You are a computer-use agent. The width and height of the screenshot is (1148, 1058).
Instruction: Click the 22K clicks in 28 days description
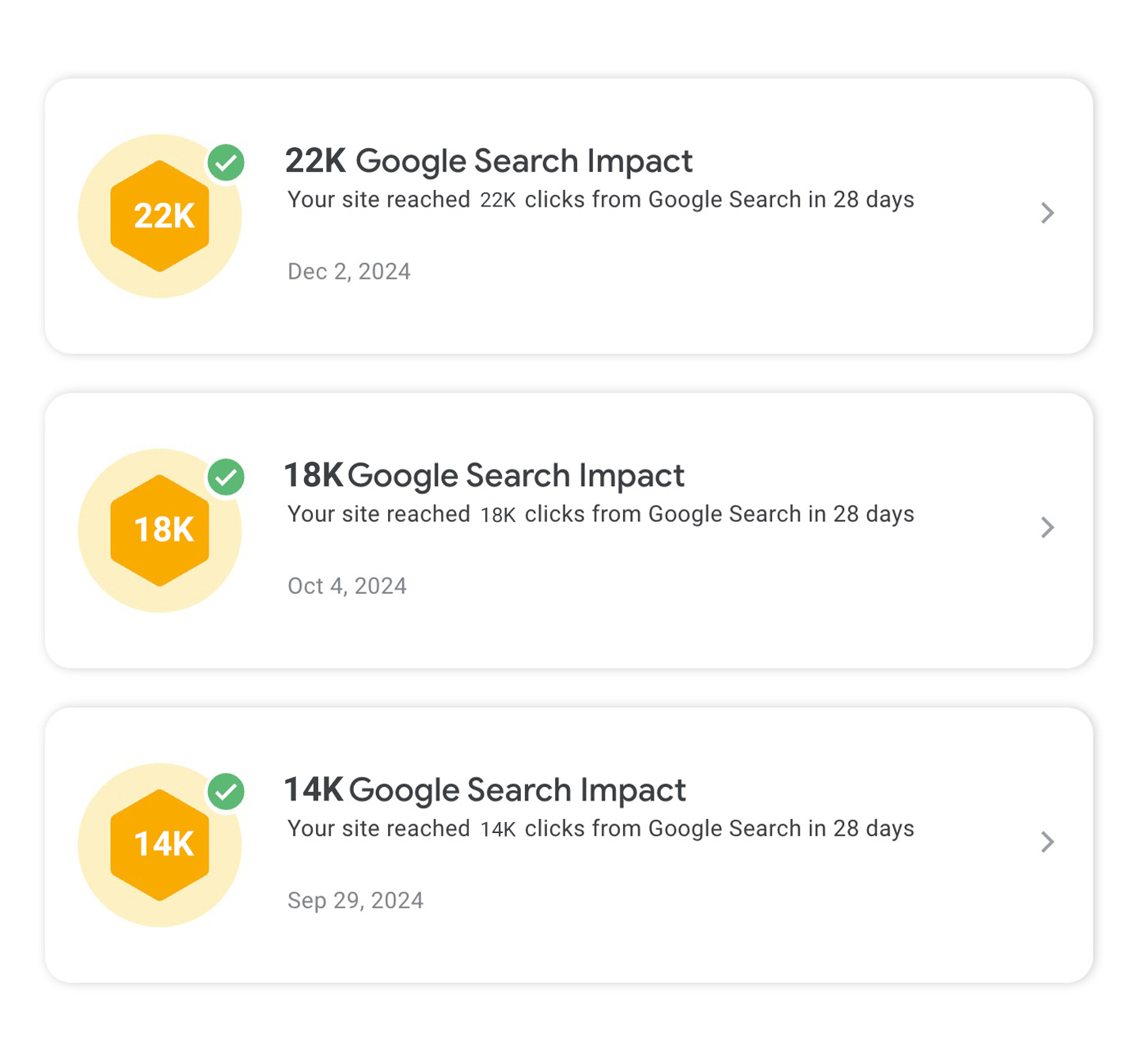click(x=600, y=200)
